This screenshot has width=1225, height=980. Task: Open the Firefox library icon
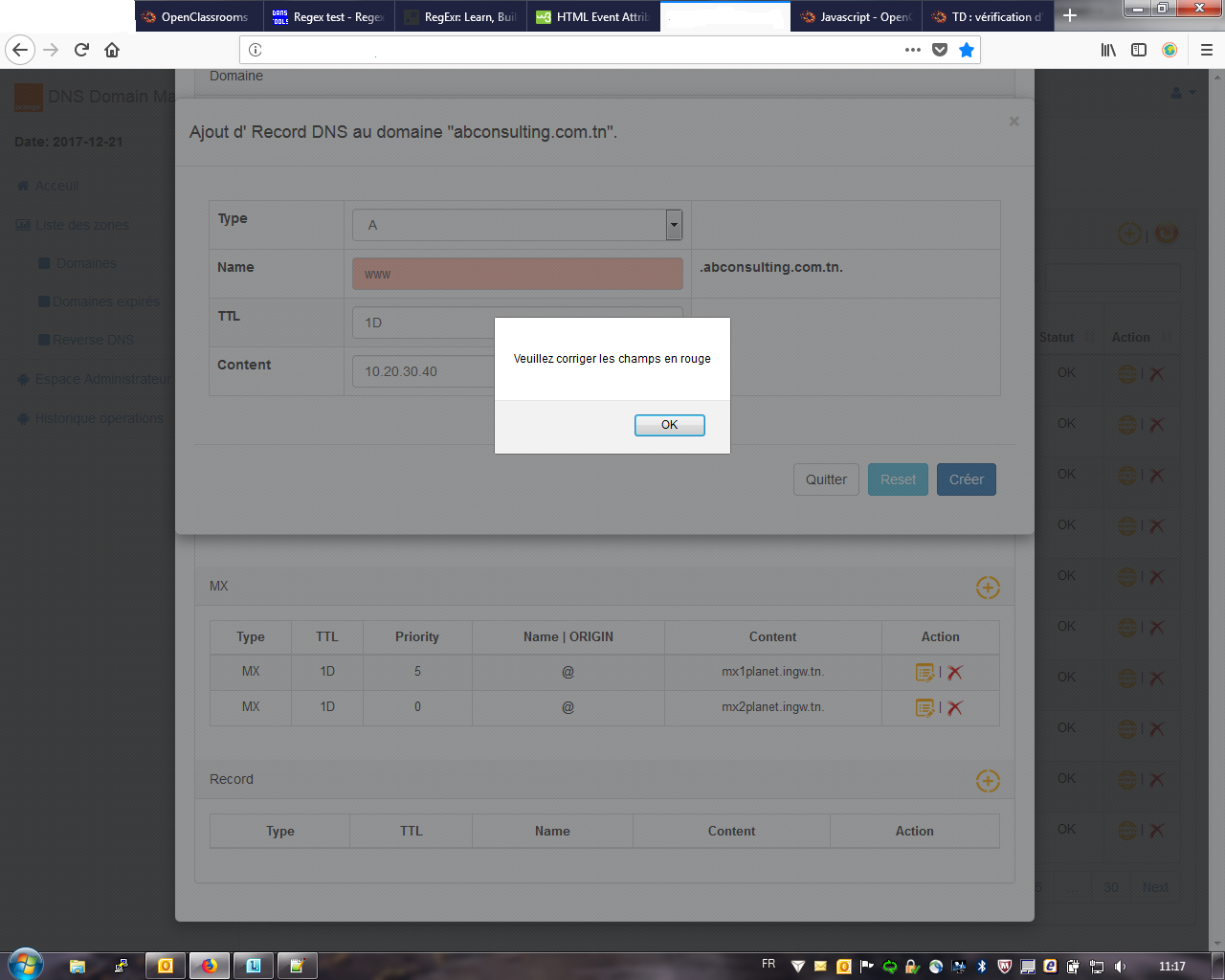pos(1108,50)
